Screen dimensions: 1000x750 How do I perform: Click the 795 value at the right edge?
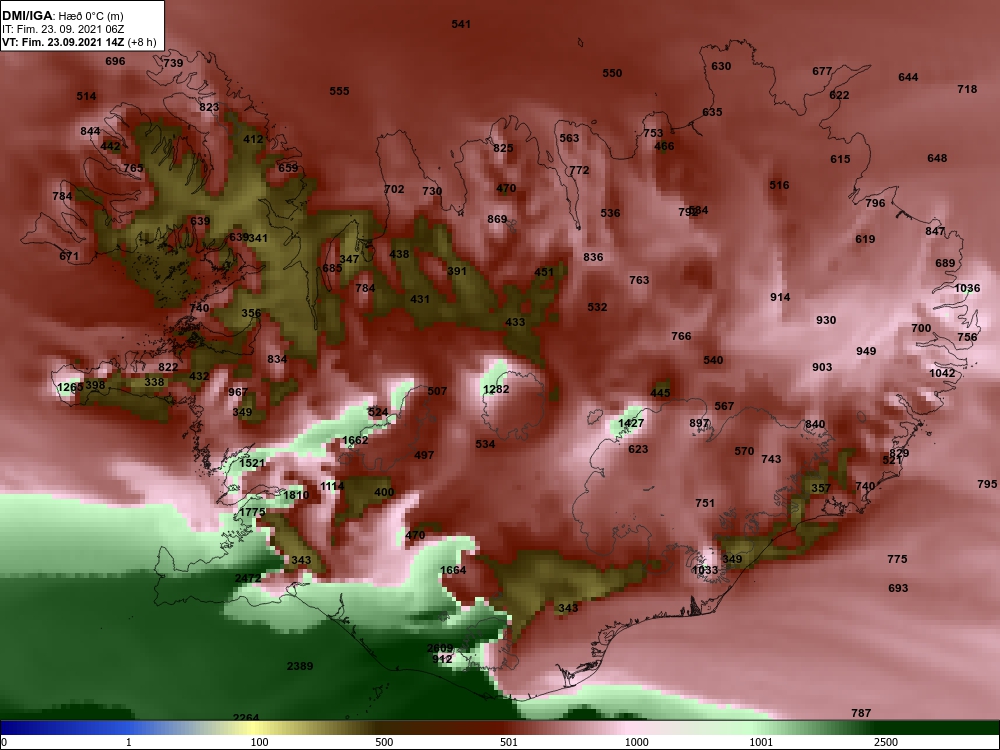[x=987, y=484]
